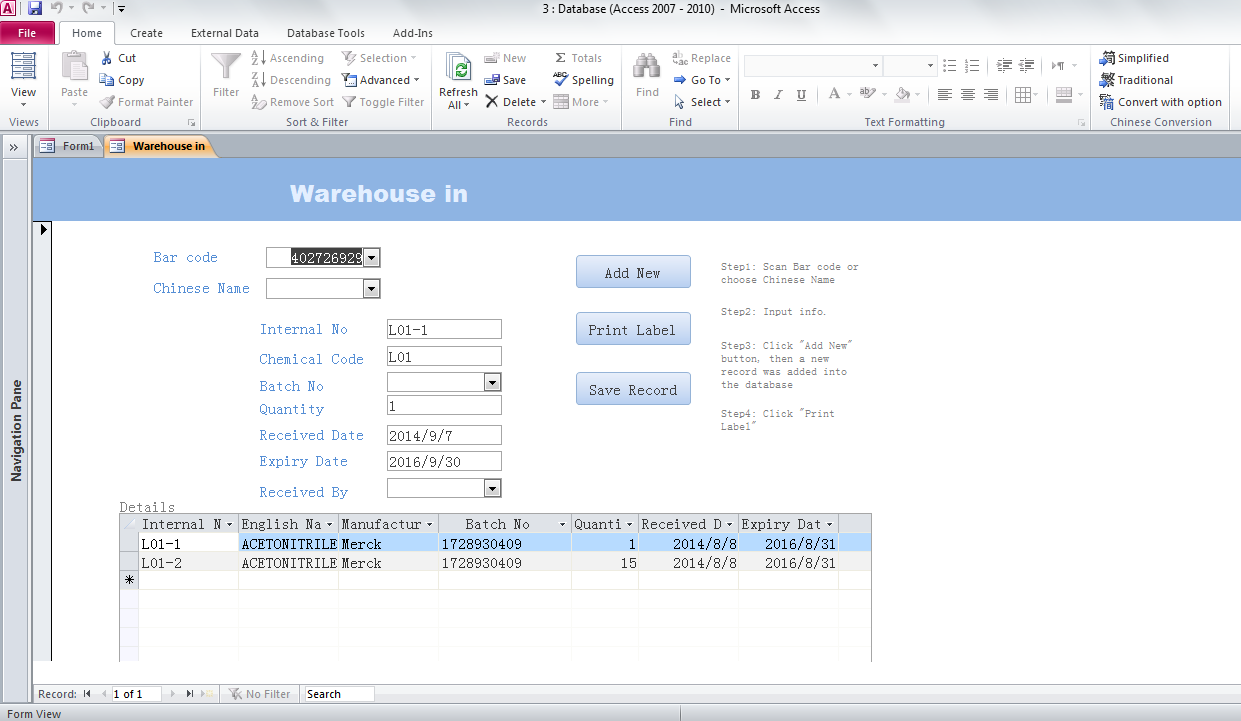
Task: Click the Font Color button
Action: coord(834,95)
